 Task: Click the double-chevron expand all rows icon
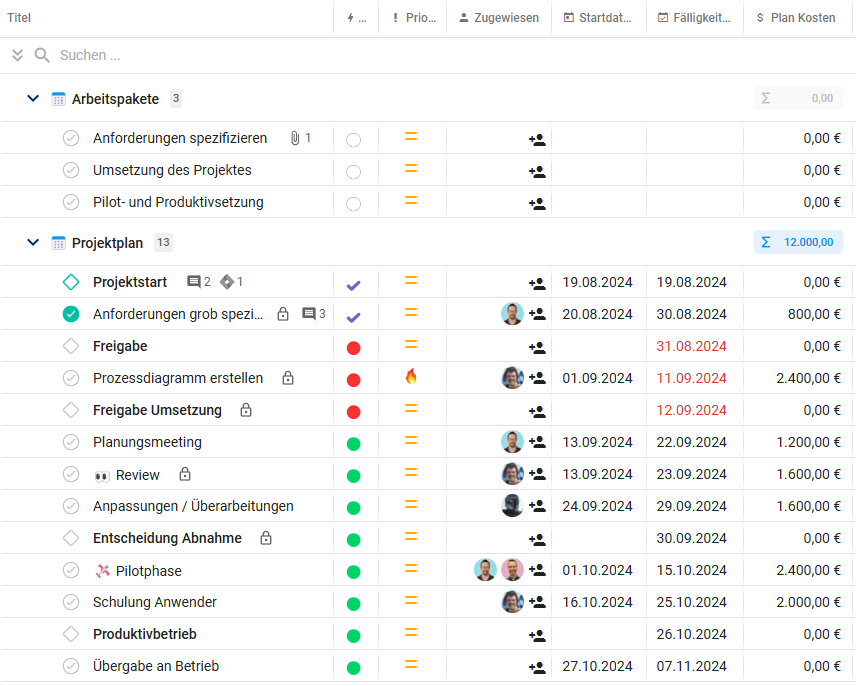(x=17, y=55)
